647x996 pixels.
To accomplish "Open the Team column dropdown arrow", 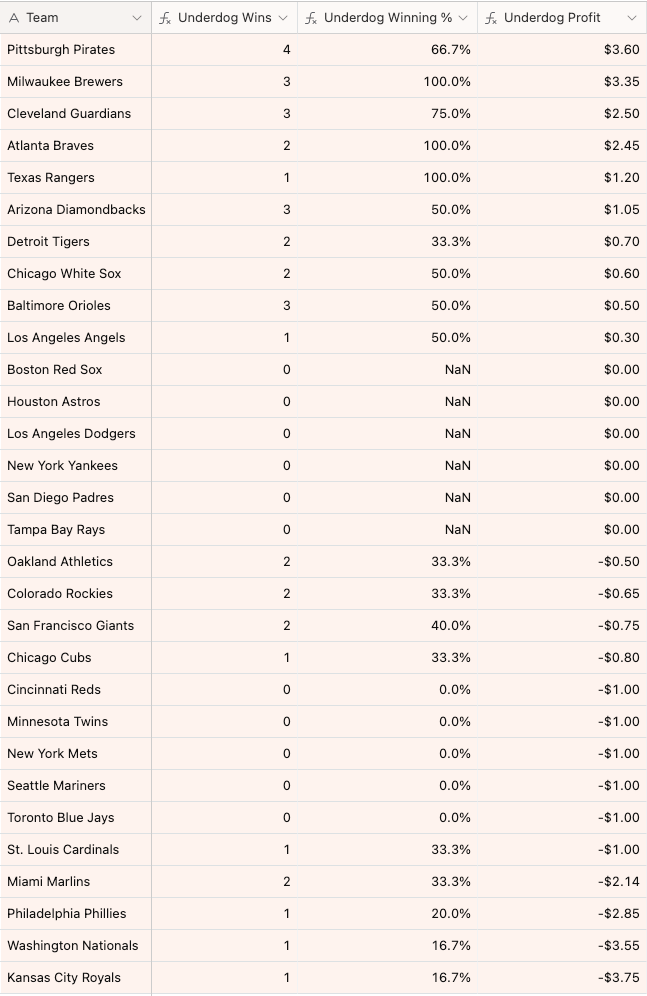I will tap(136, 18).
